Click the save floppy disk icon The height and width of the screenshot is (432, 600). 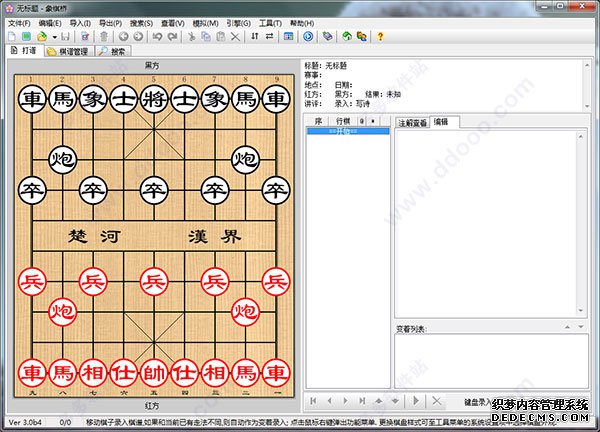coord(65,37)
